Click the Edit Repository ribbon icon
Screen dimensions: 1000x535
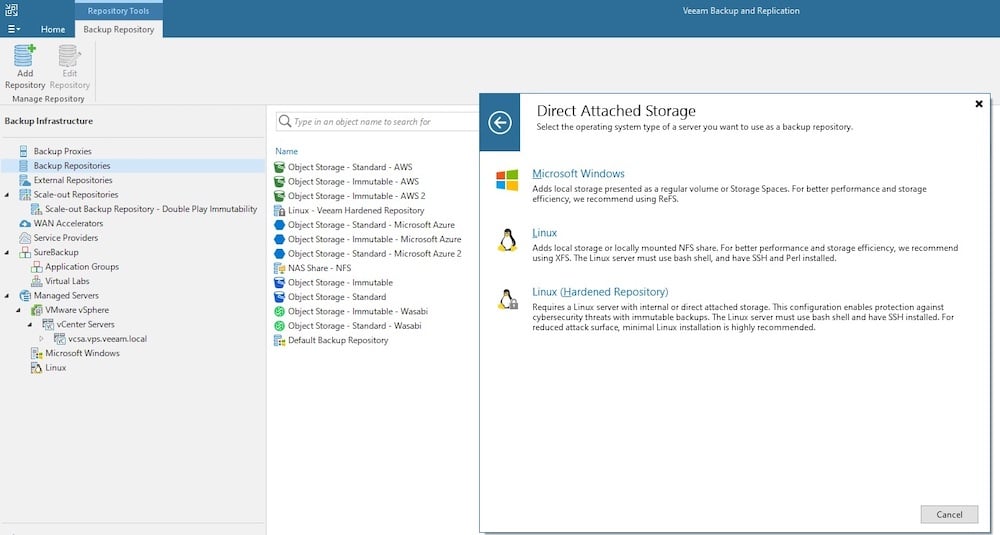click(69, 56)
